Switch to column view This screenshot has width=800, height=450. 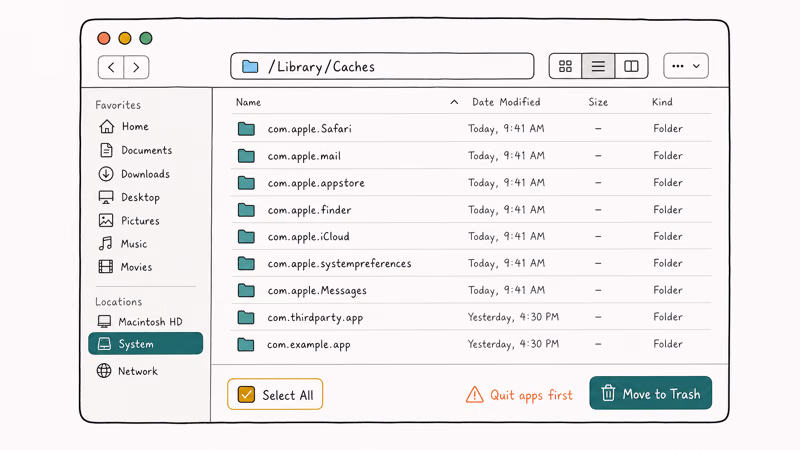coord(631,66)
